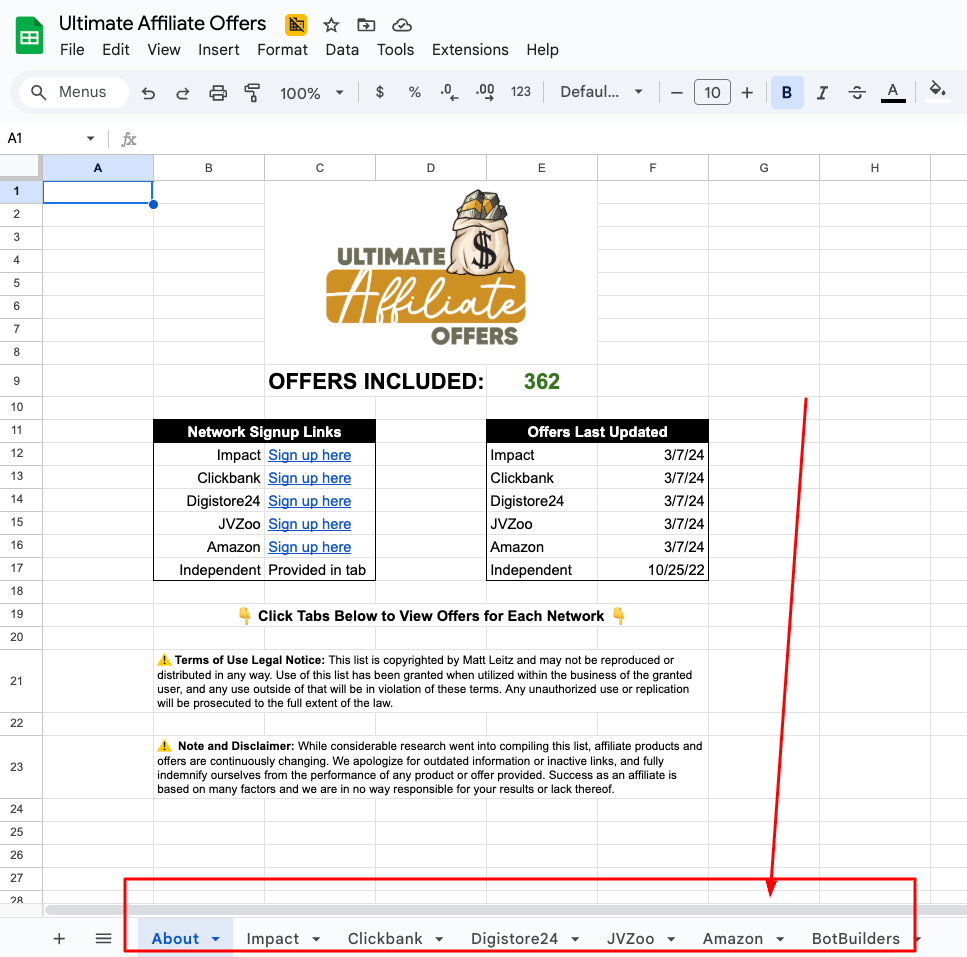Open the text color picker
The width and height of the screenshot is (967, 957).
[892, 92]
